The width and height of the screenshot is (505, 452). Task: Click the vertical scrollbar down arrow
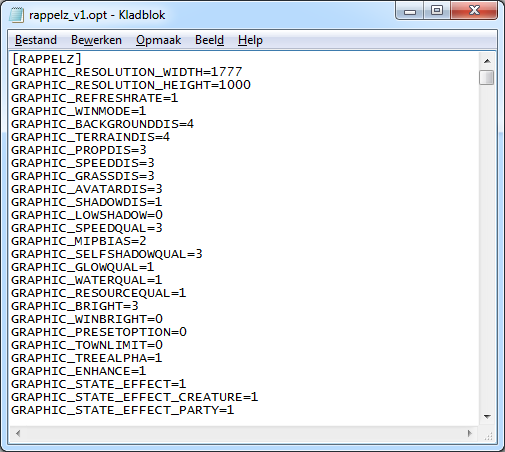pos(487,417)
